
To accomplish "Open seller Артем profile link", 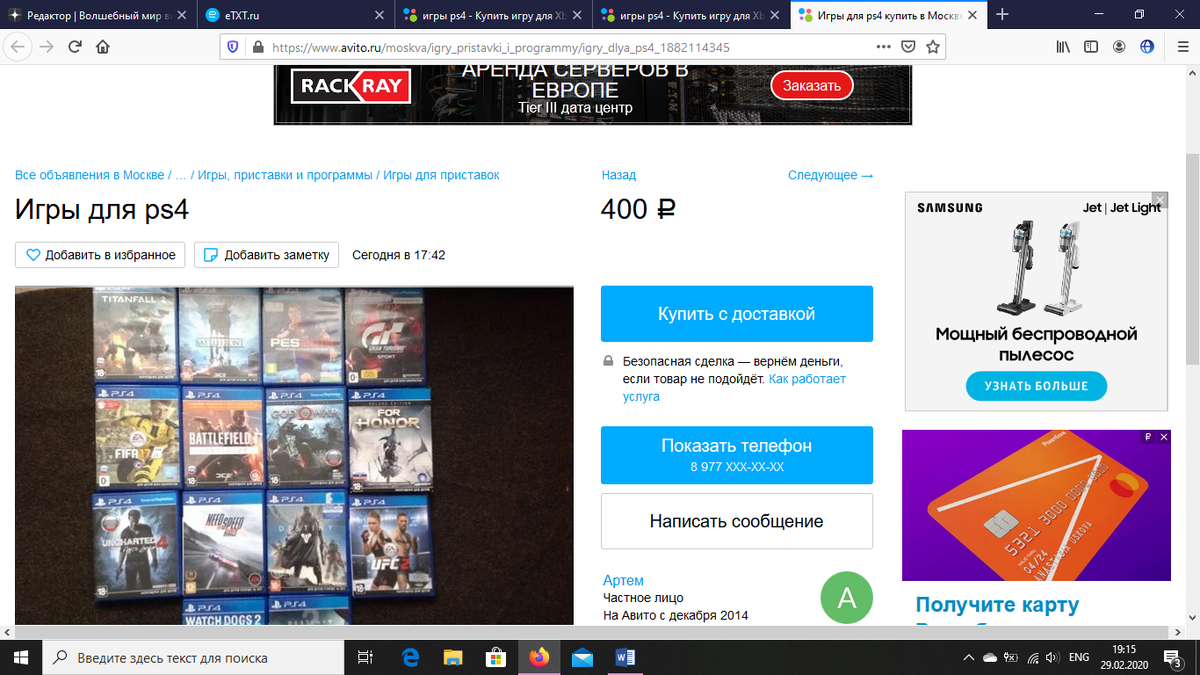I will 623,580.
